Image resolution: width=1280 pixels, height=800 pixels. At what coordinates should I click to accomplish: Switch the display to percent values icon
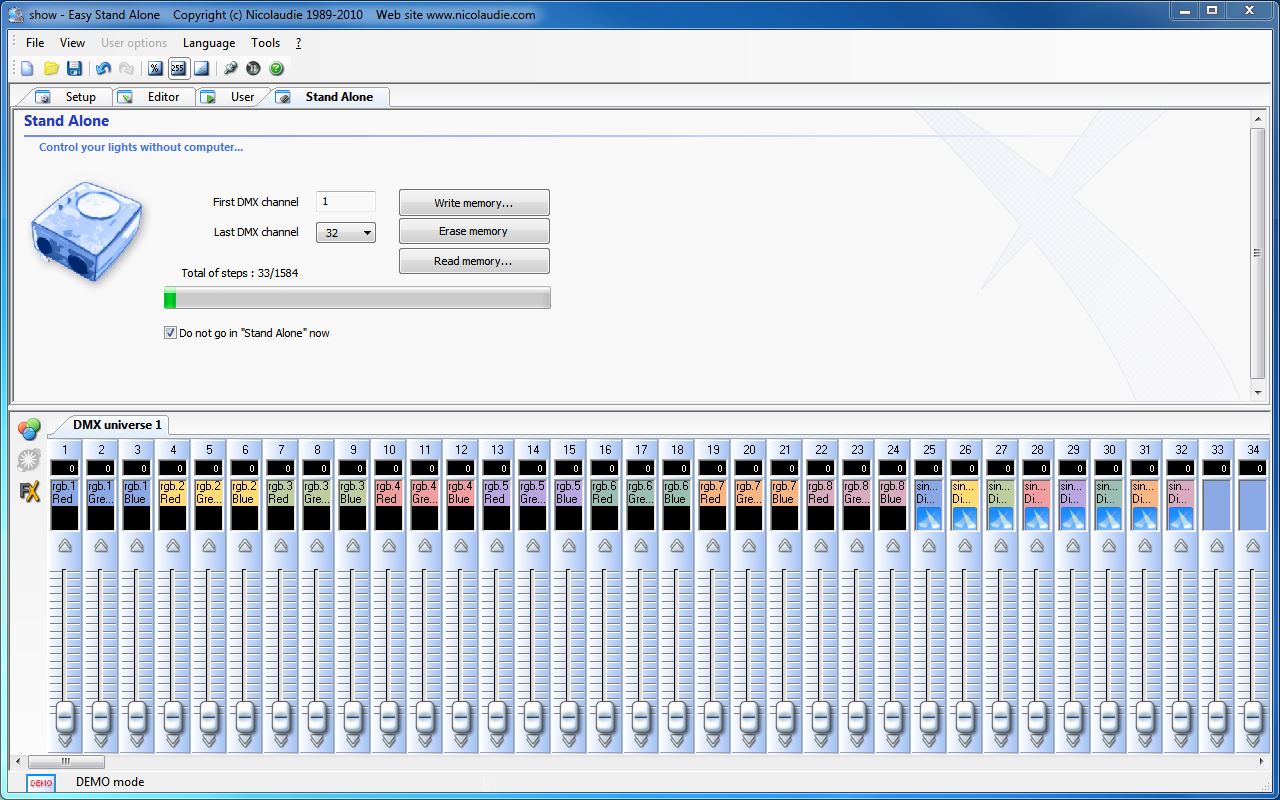click(x=155, y=69)
